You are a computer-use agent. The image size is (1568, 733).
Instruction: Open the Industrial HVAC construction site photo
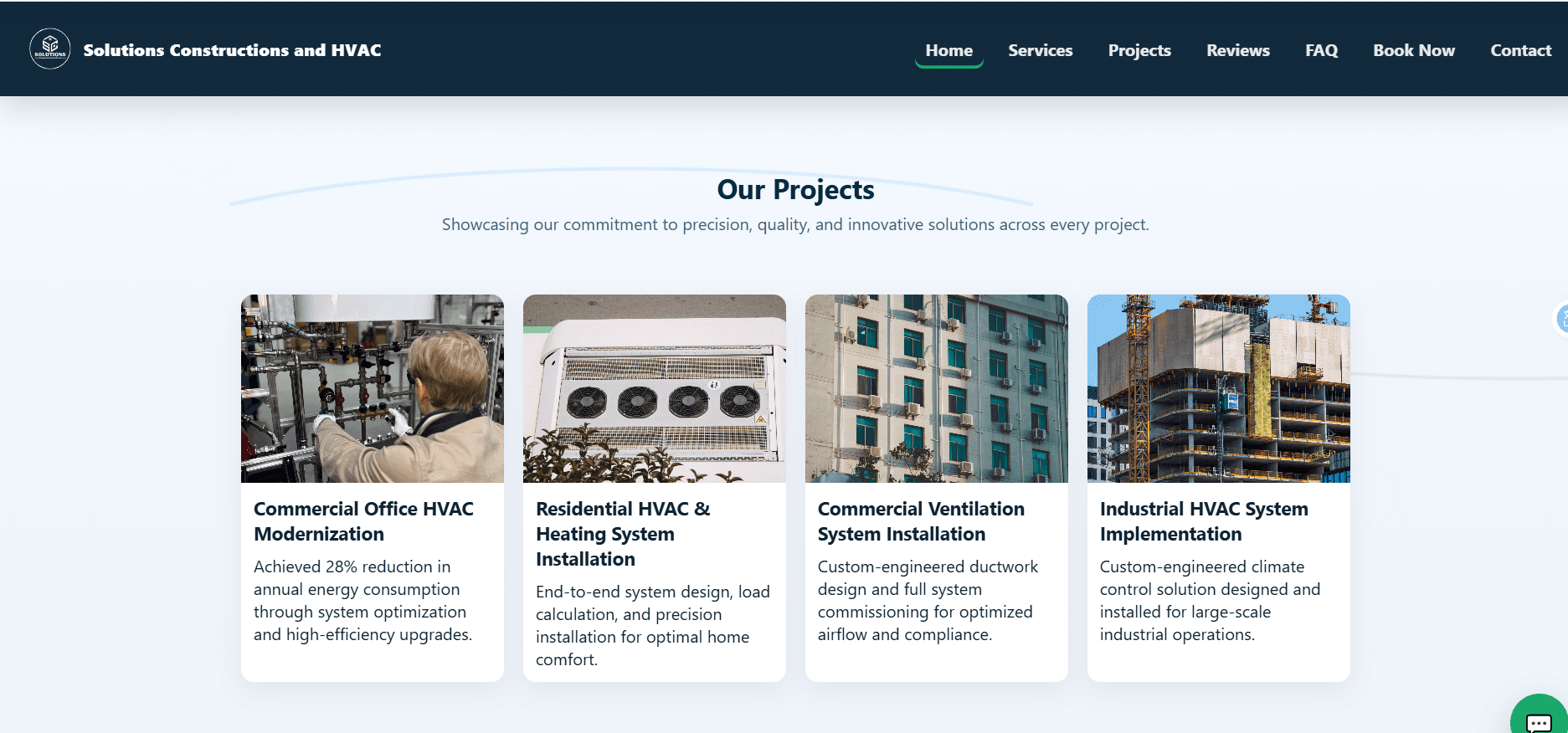[1219, 388]
